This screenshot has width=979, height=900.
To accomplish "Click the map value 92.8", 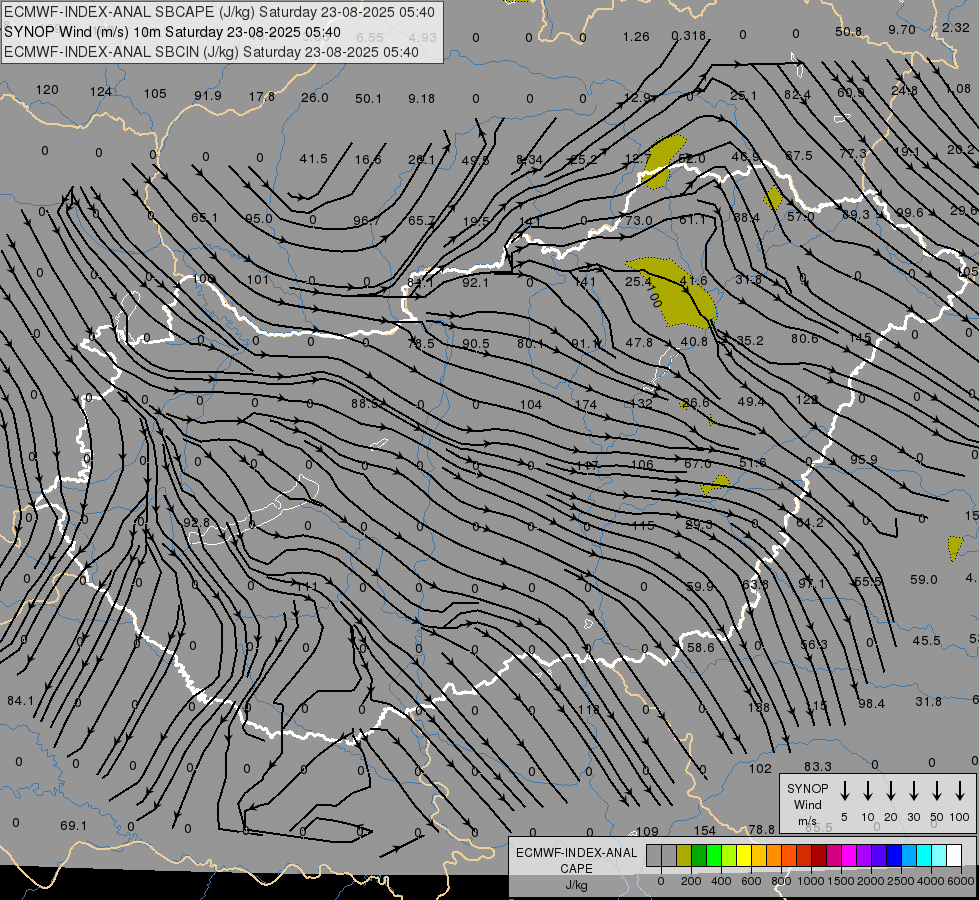I will 196,522.
